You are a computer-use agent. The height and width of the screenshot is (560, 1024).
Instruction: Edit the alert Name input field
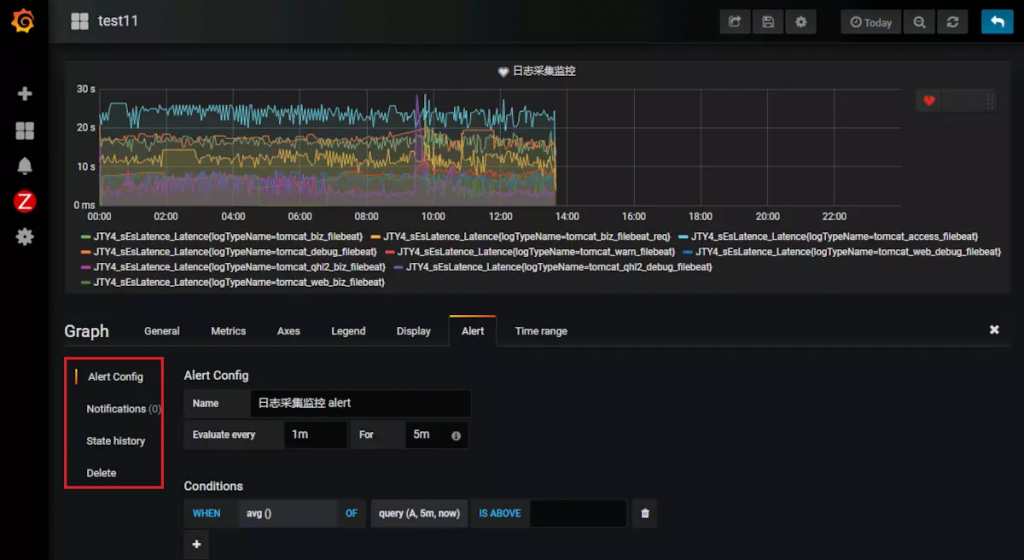click(360, 403)
